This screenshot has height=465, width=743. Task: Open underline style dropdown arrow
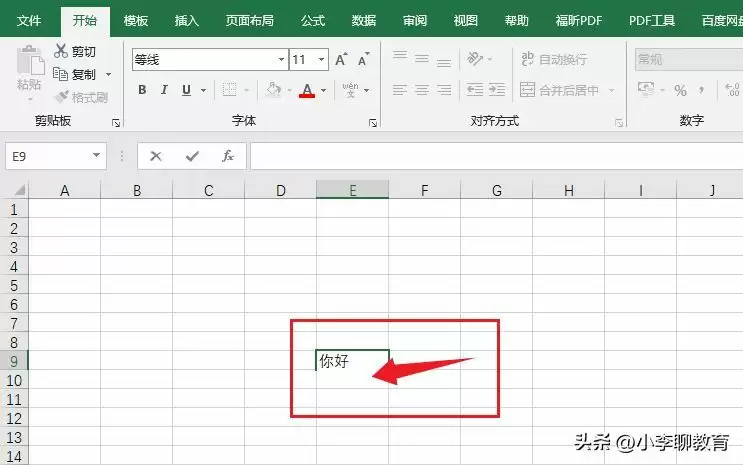click(203, 90)
